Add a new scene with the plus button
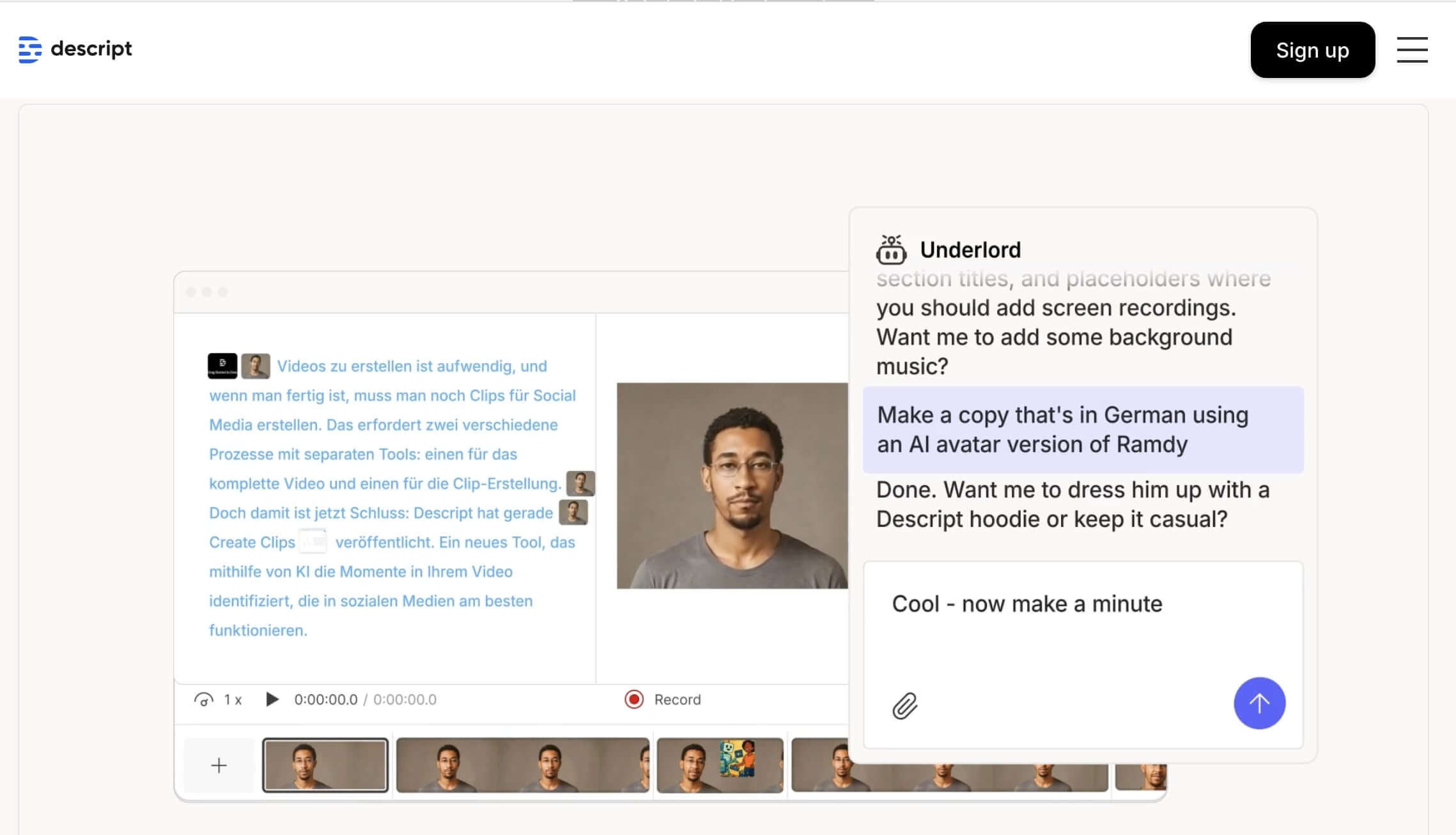This screenshot has height=835, width=1456. [219, 765]
